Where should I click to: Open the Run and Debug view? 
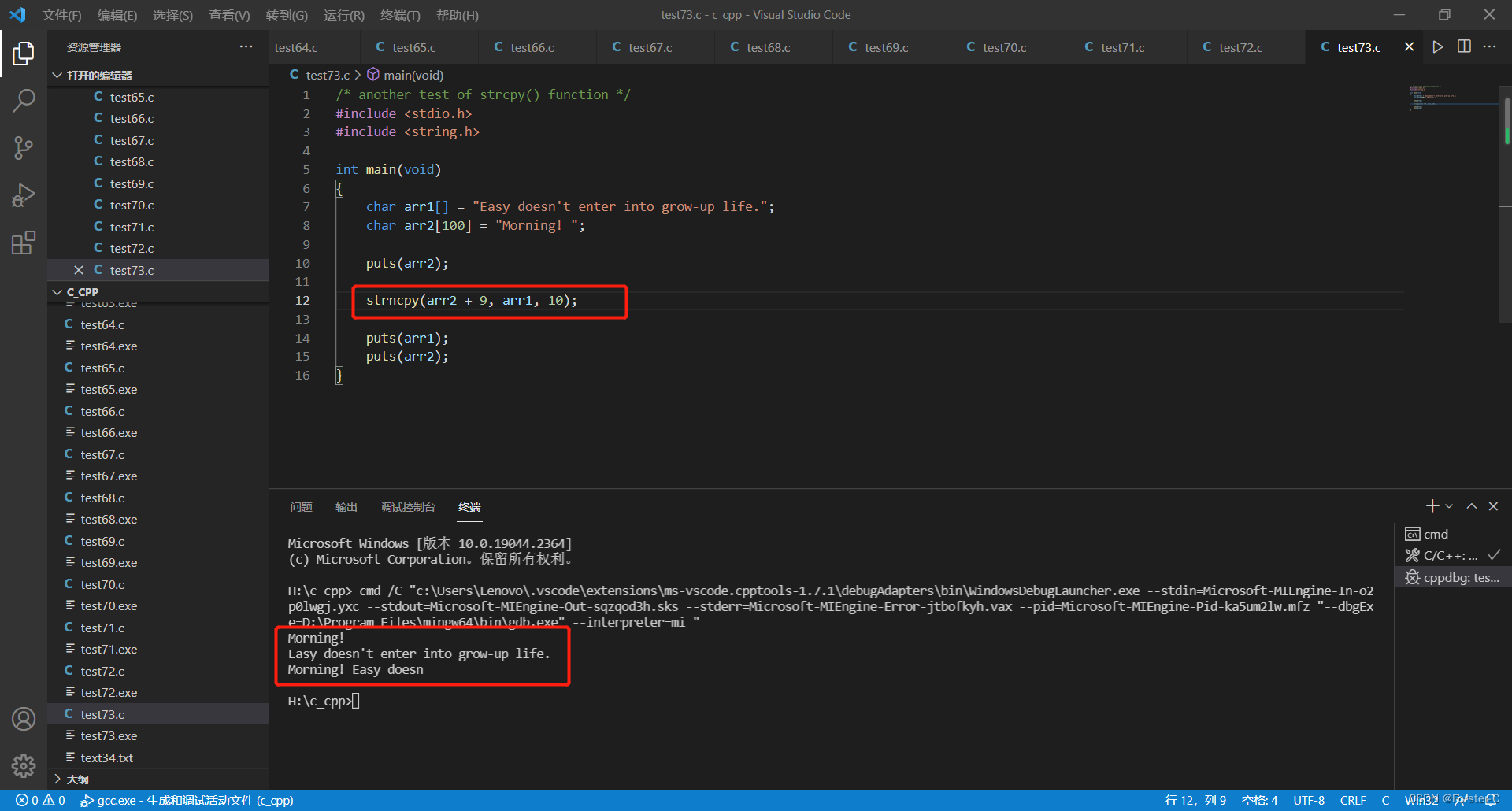24,194
